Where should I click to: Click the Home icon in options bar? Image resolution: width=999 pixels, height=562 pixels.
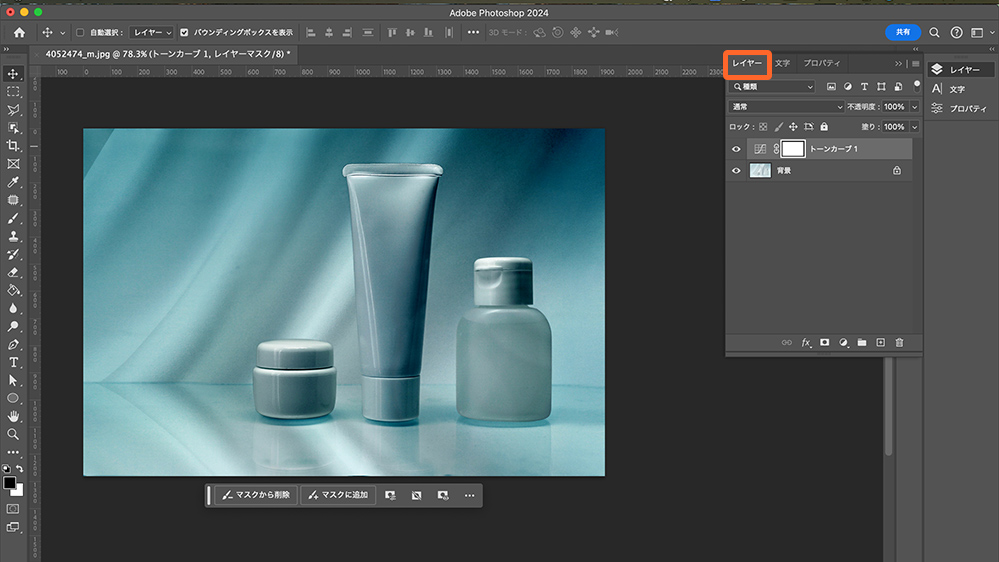coord(19,32)
